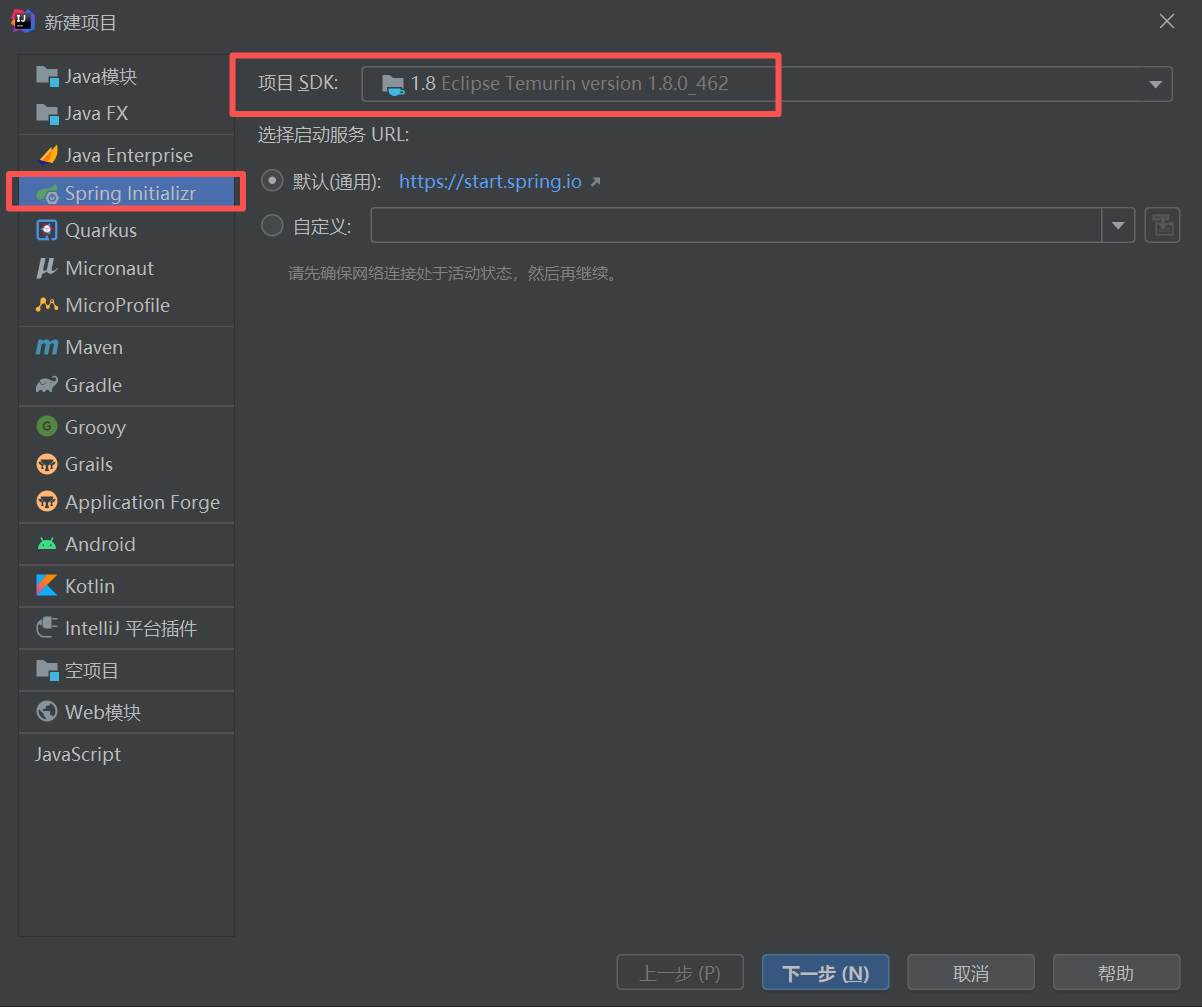Screen dimensions: 1202x1007
Task: Click the 空项目 folder icon
Action: (x=47, y=670)
